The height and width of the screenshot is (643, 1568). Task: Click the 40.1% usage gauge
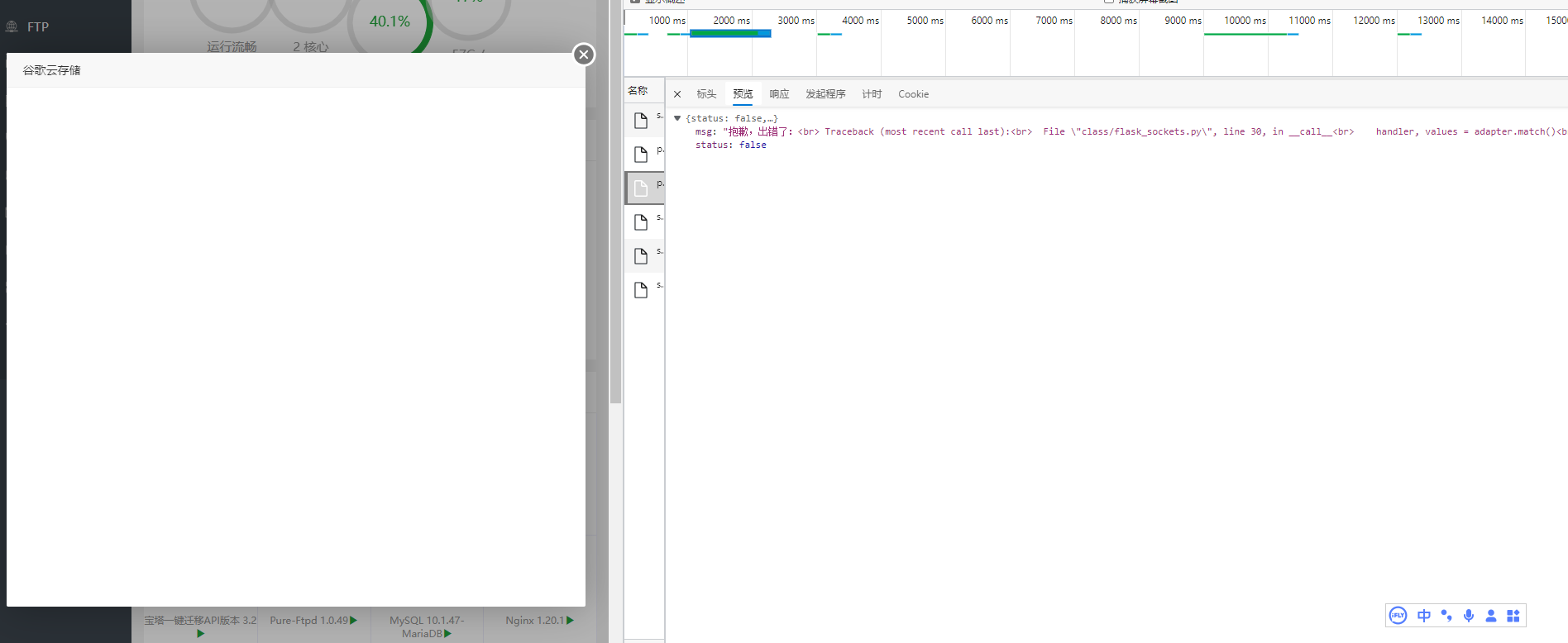[390, 21]
